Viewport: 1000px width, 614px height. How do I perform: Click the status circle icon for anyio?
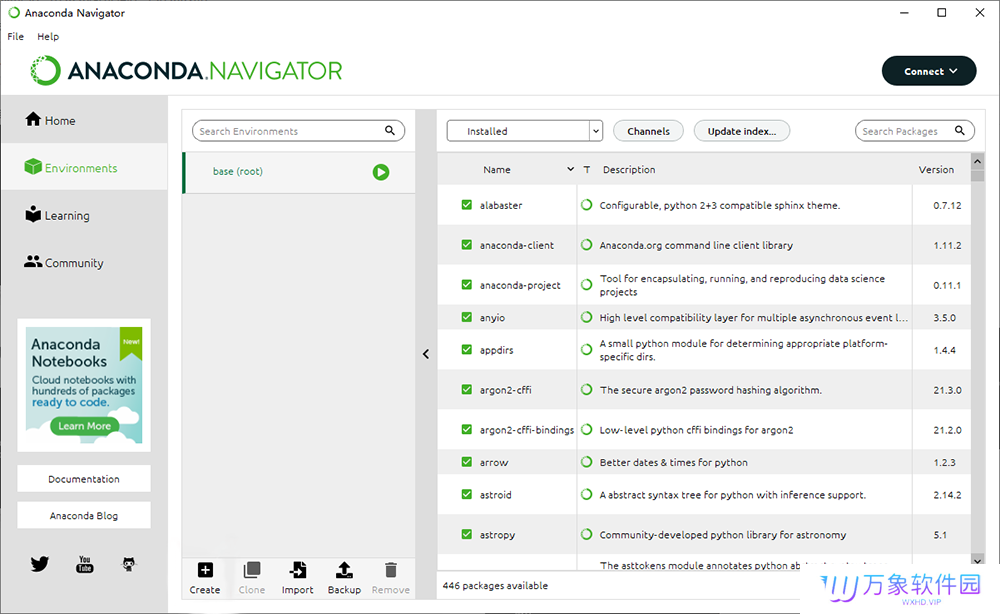click(x=587, y=317)
